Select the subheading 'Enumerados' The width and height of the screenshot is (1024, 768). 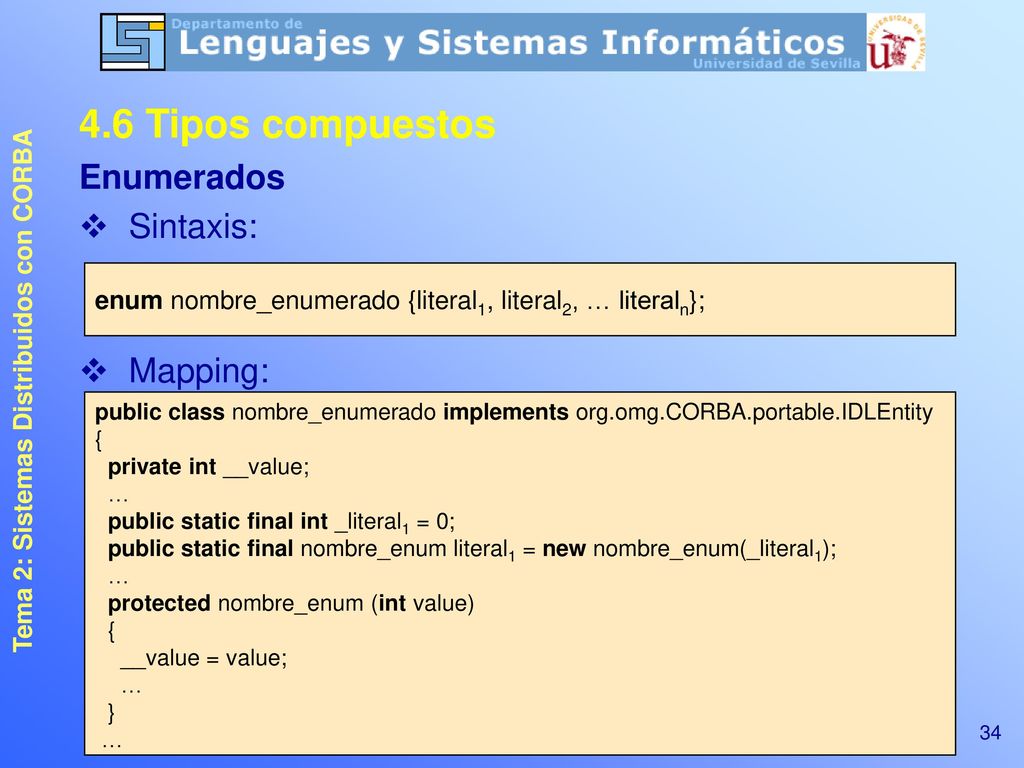(182, 177)
